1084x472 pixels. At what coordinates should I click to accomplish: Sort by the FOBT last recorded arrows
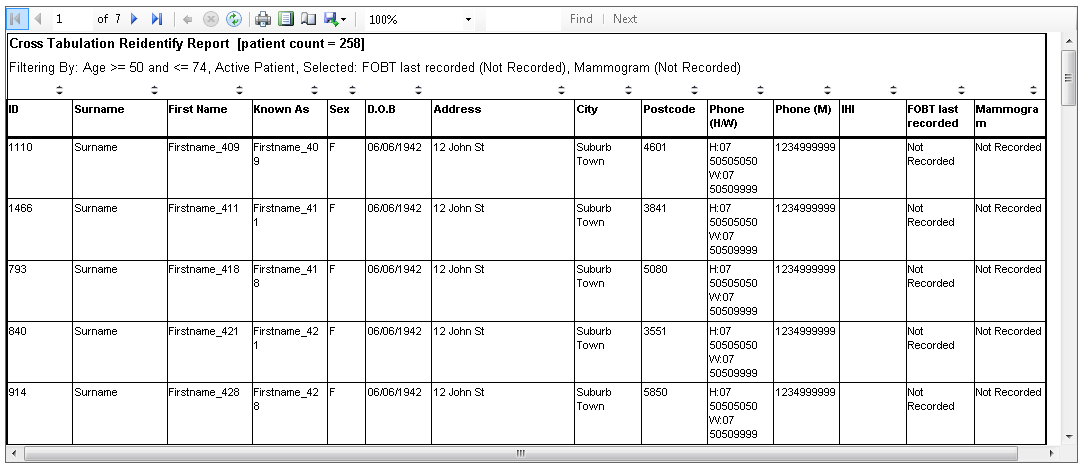[961, 90]
